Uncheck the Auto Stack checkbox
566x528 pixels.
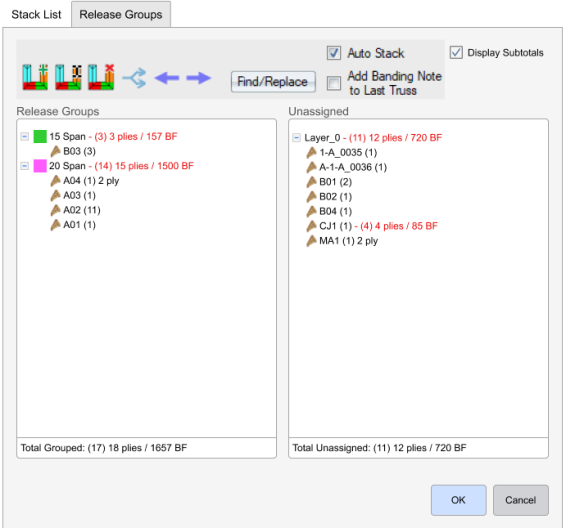click(334, 53)
